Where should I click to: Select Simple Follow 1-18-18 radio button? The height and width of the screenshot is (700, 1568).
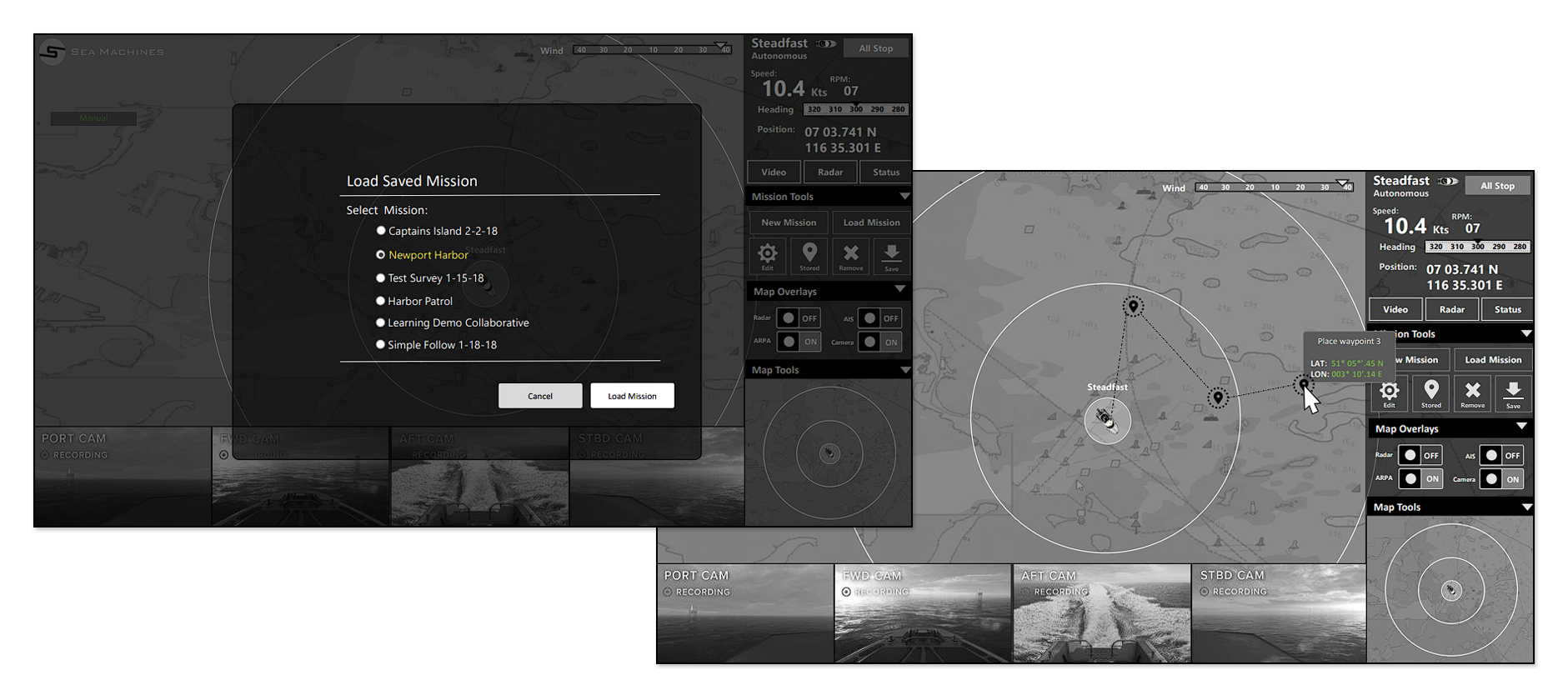pos(381,344)
